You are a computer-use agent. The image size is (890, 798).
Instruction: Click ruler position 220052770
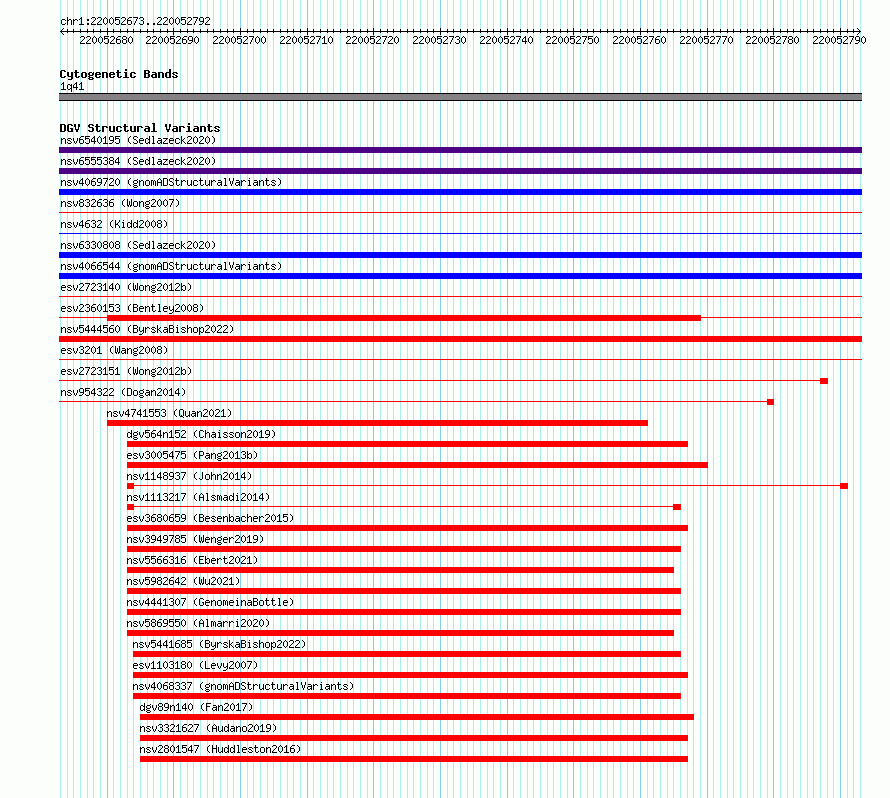click(x=706, y=40)
